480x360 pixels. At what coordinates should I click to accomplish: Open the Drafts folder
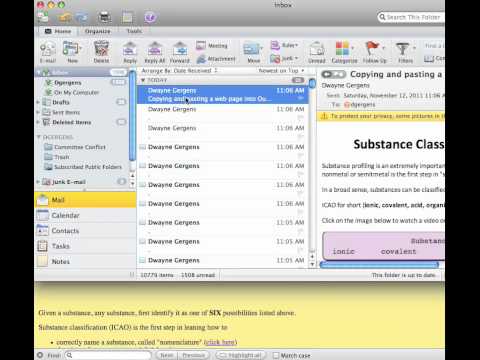point(61,102)
